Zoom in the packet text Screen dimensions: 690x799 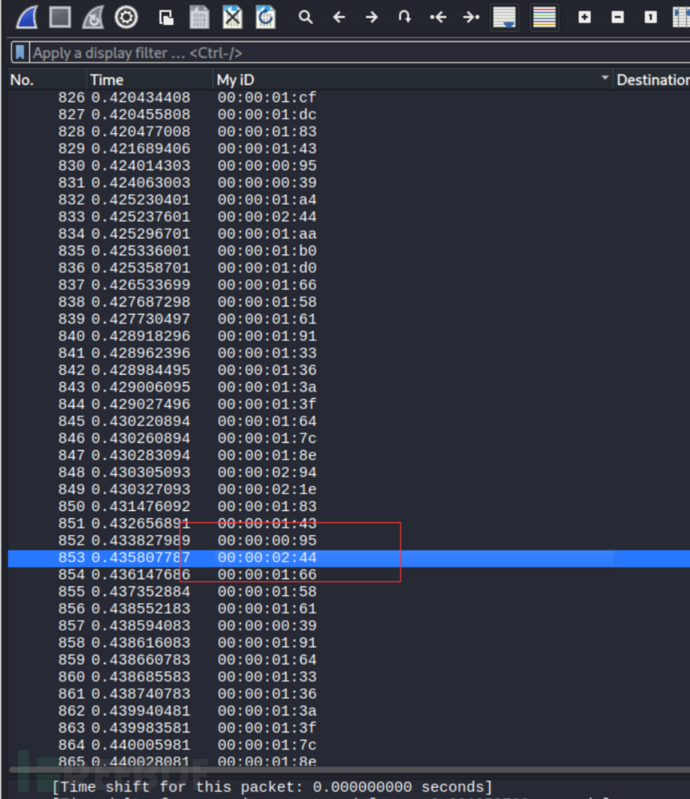[x=585, y=17]
